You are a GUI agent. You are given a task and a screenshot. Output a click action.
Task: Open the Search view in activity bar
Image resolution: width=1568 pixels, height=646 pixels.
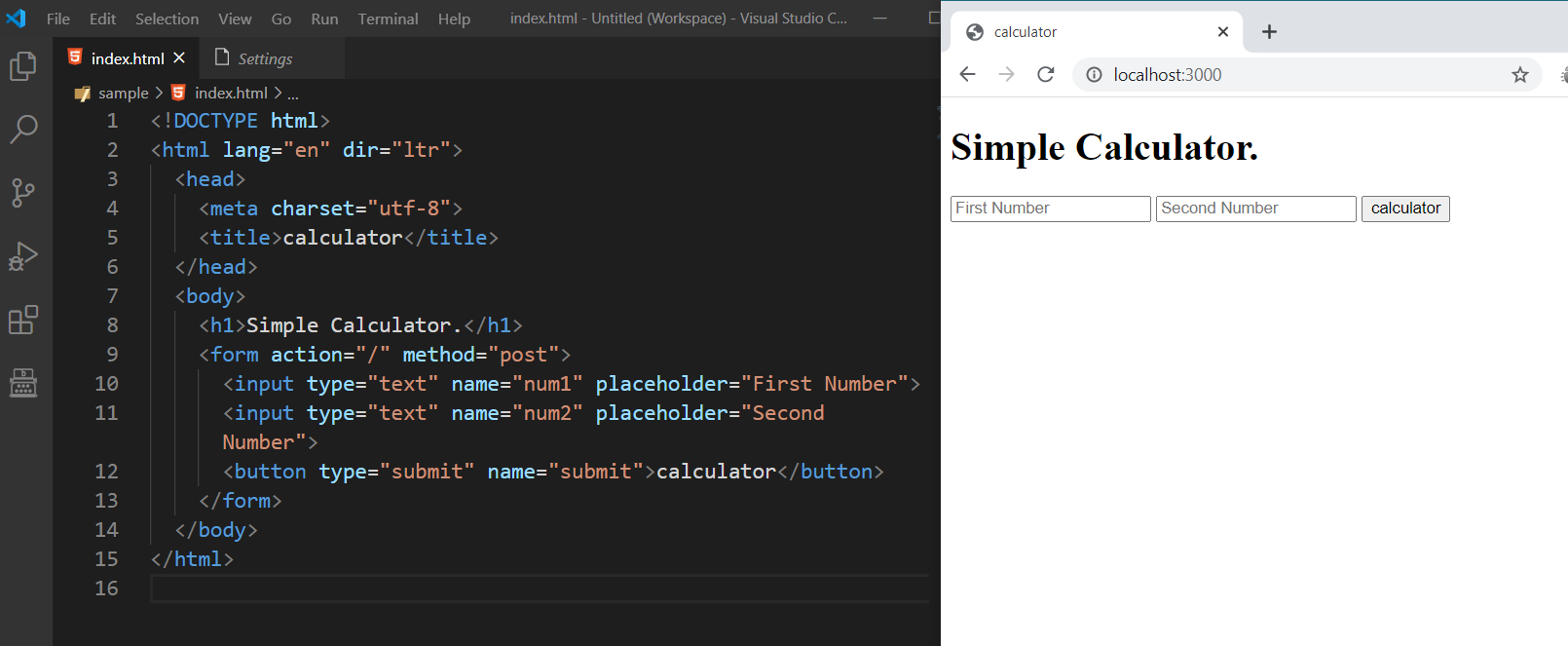click(23, 129)
